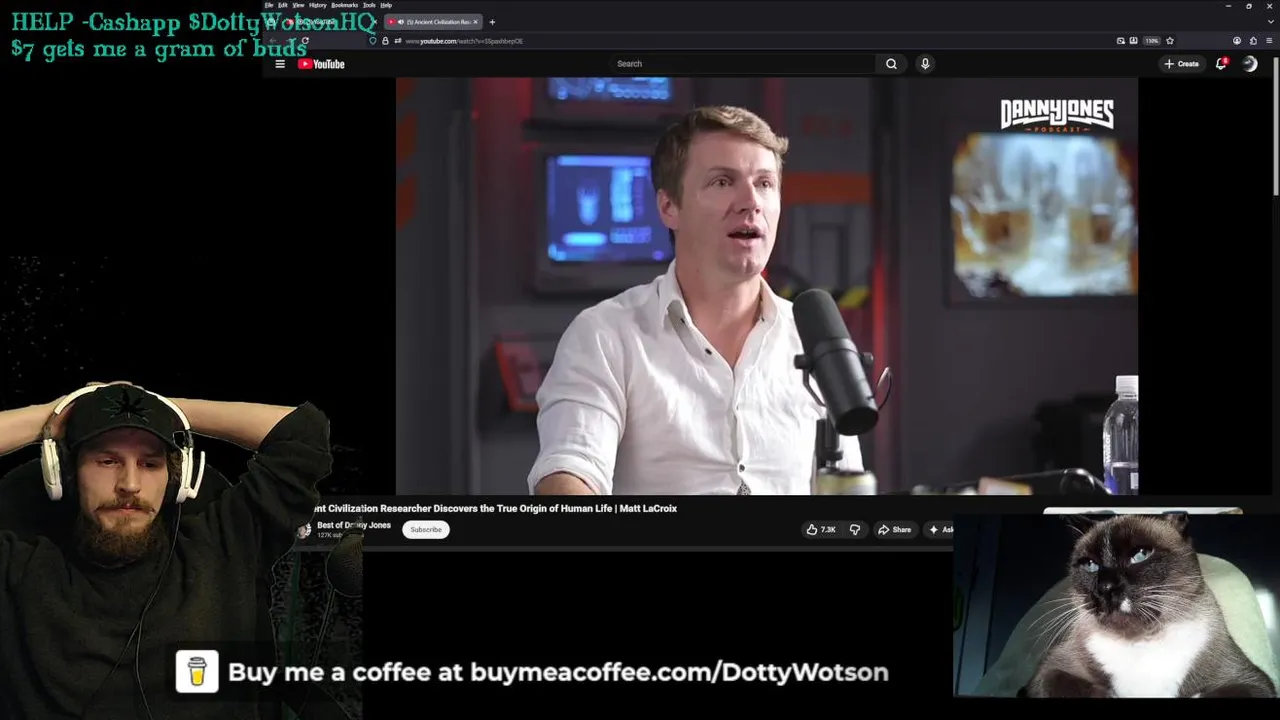Open the View menu in Firefox
The image size is (1280, 720).
point(298,5)
